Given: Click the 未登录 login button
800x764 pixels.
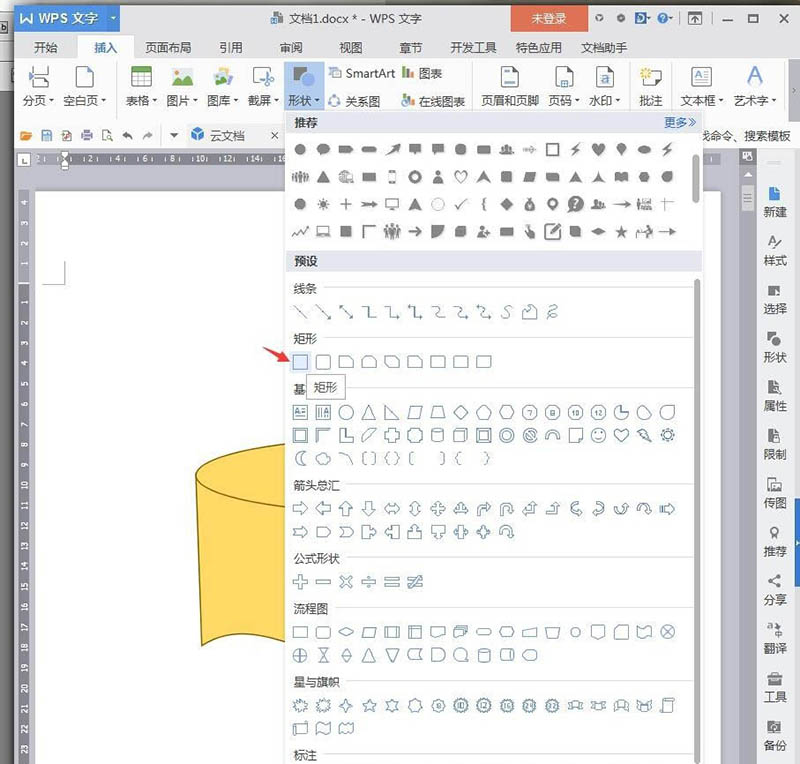Looking at the screenshot, I should [x=548, y=18].
